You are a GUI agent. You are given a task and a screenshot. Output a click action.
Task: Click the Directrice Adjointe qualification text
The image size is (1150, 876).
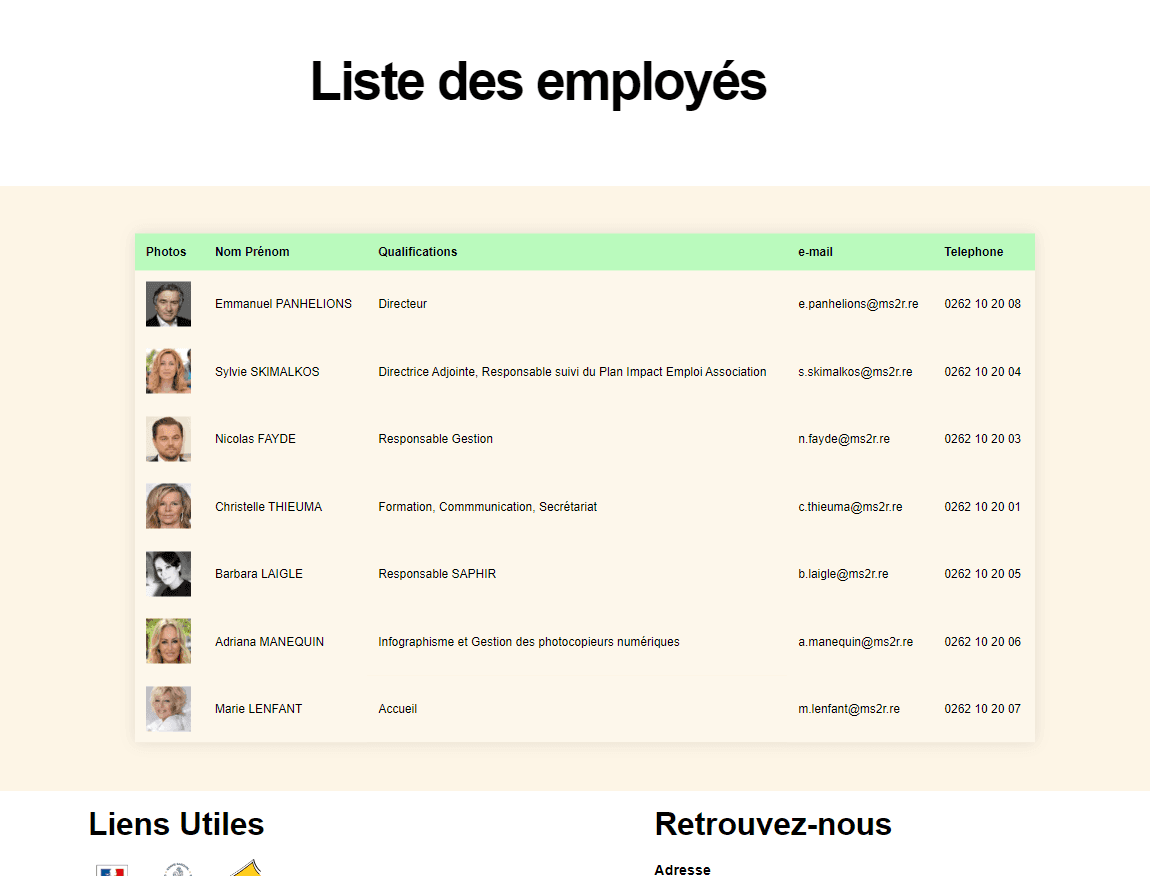(x=572, y=372)
